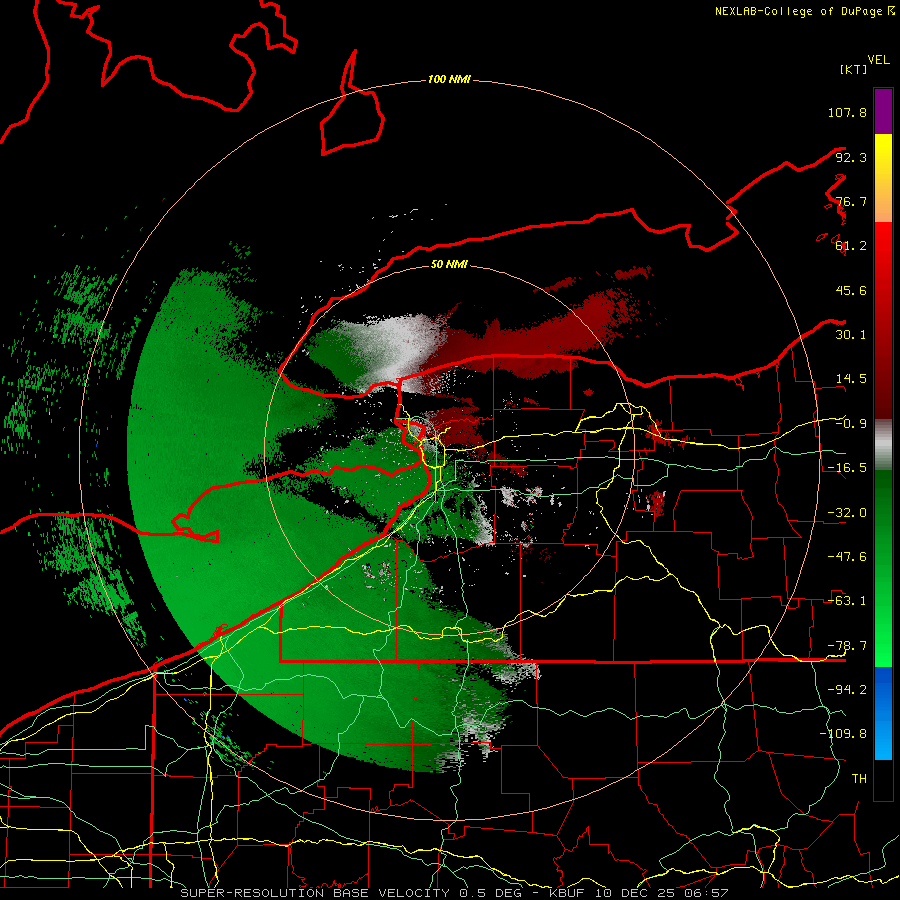Click the 45.6 velocity scale value
The height and width of the screenshot is (900, 900).
point(851,290)
